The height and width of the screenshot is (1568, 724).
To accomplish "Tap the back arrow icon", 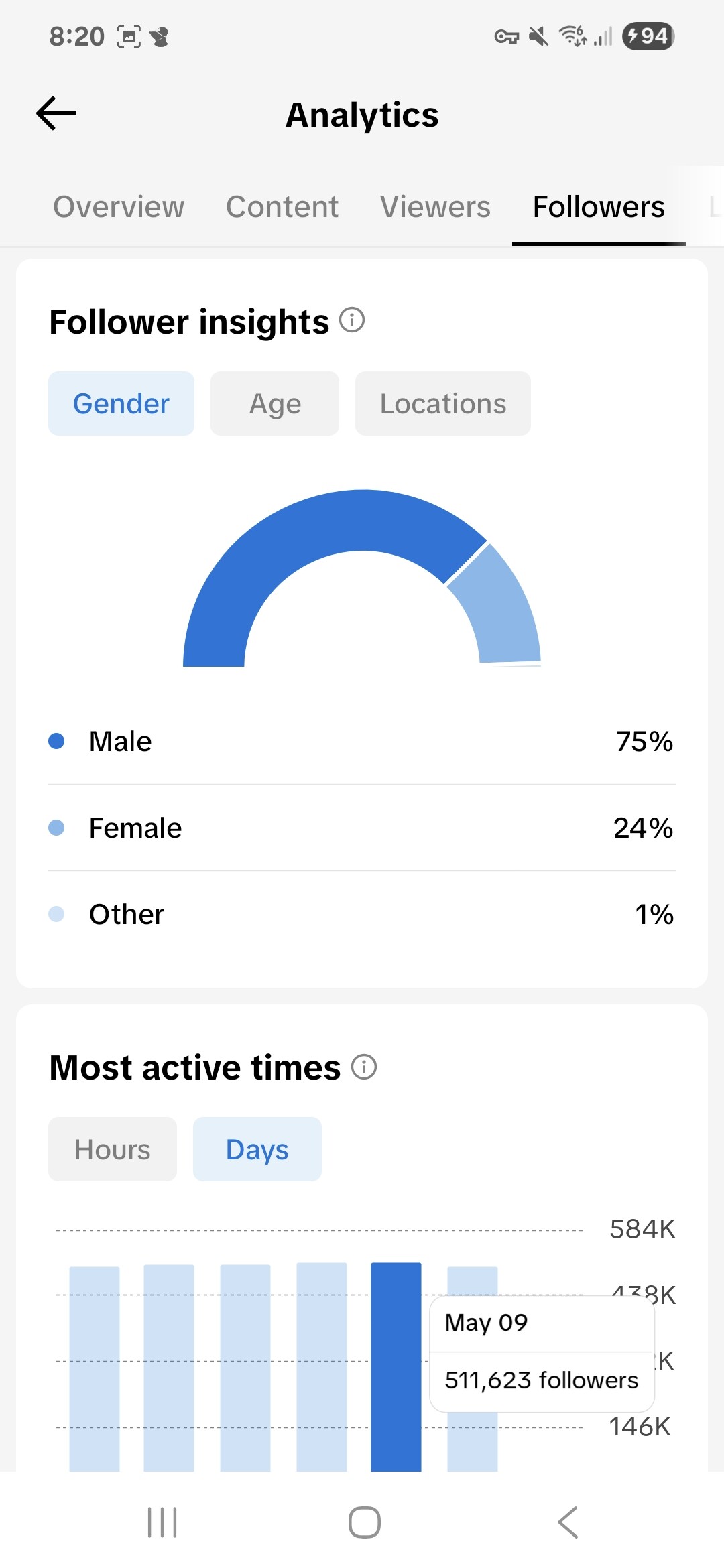I will [x=56, y=113].
